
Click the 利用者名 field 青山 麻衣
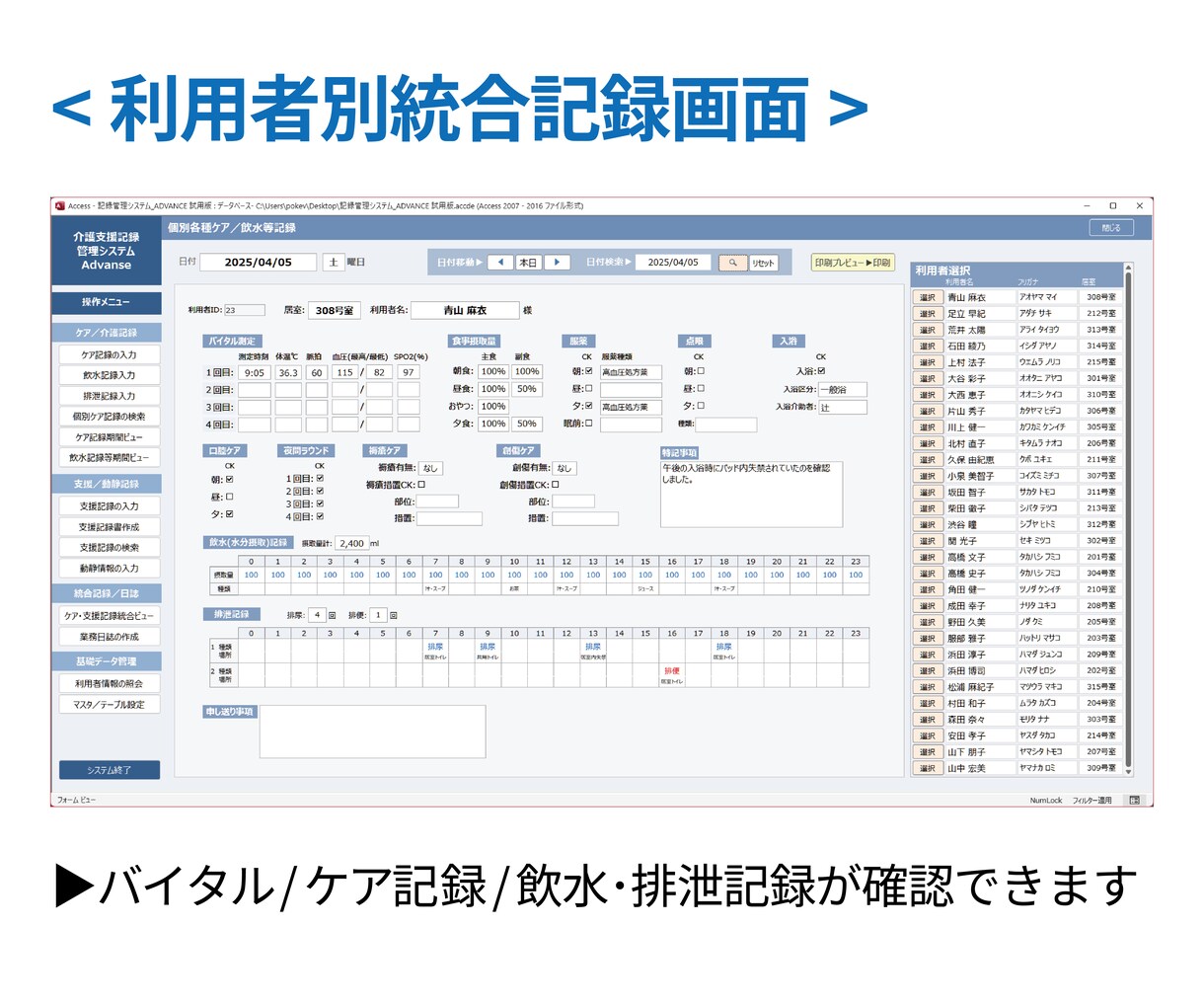(x=465, y=310)
